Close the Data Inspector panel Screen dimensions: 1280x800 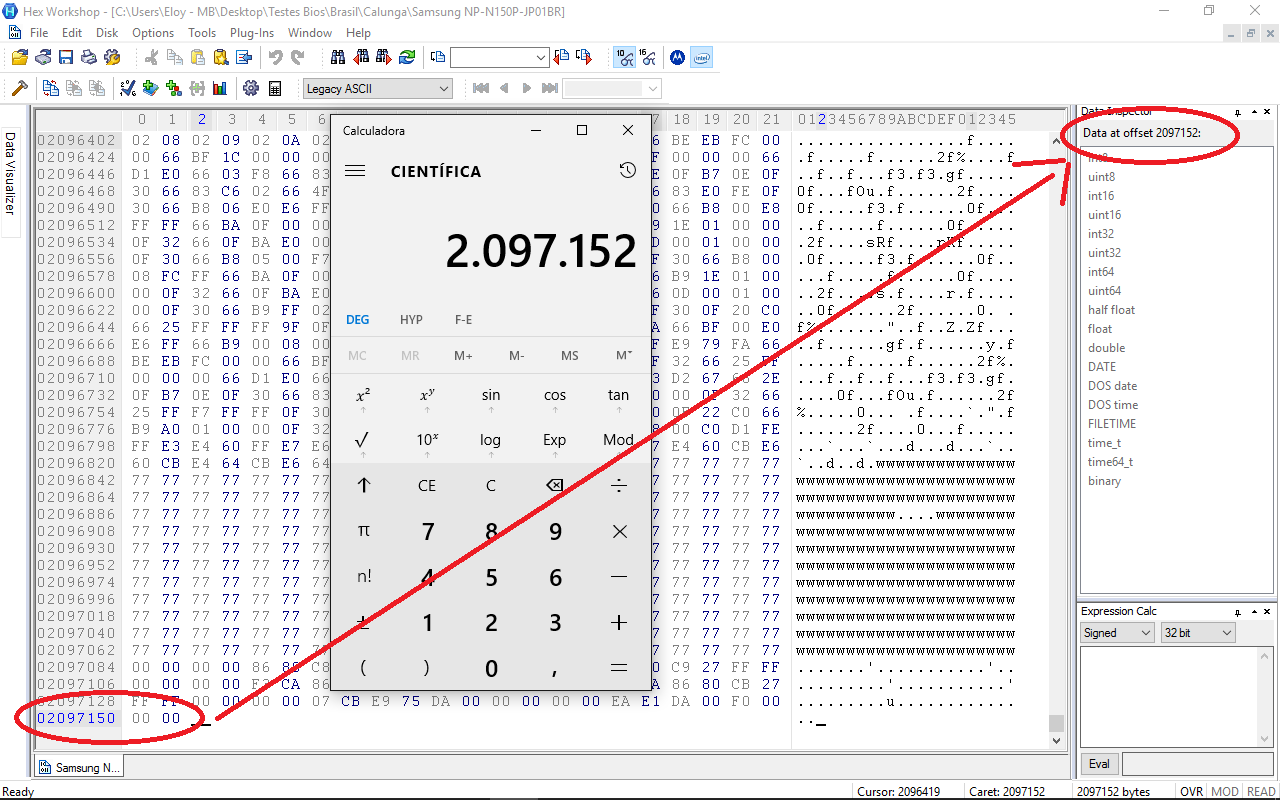(1267, 112)
